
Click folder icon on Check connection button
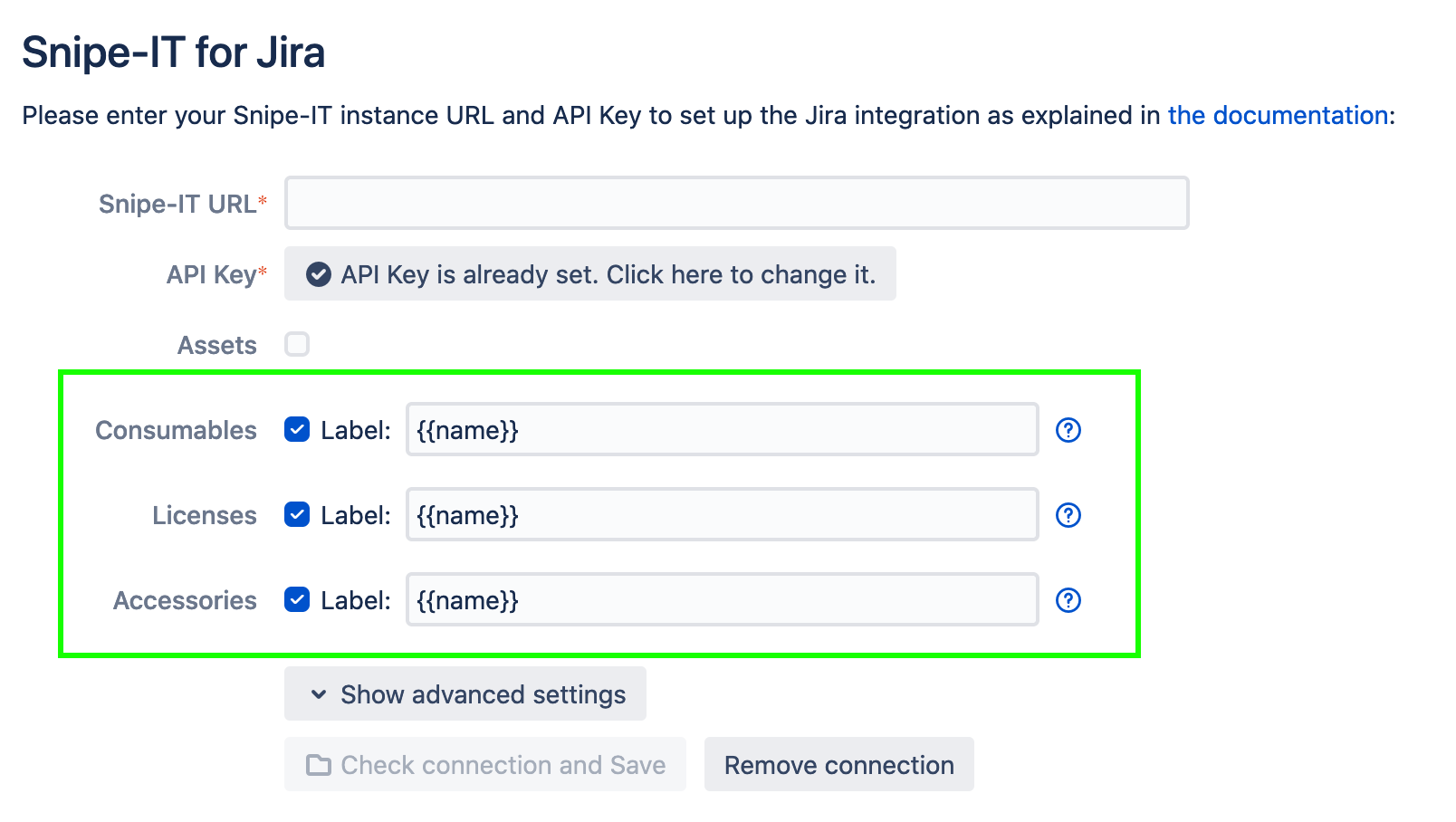pos(318,765)
